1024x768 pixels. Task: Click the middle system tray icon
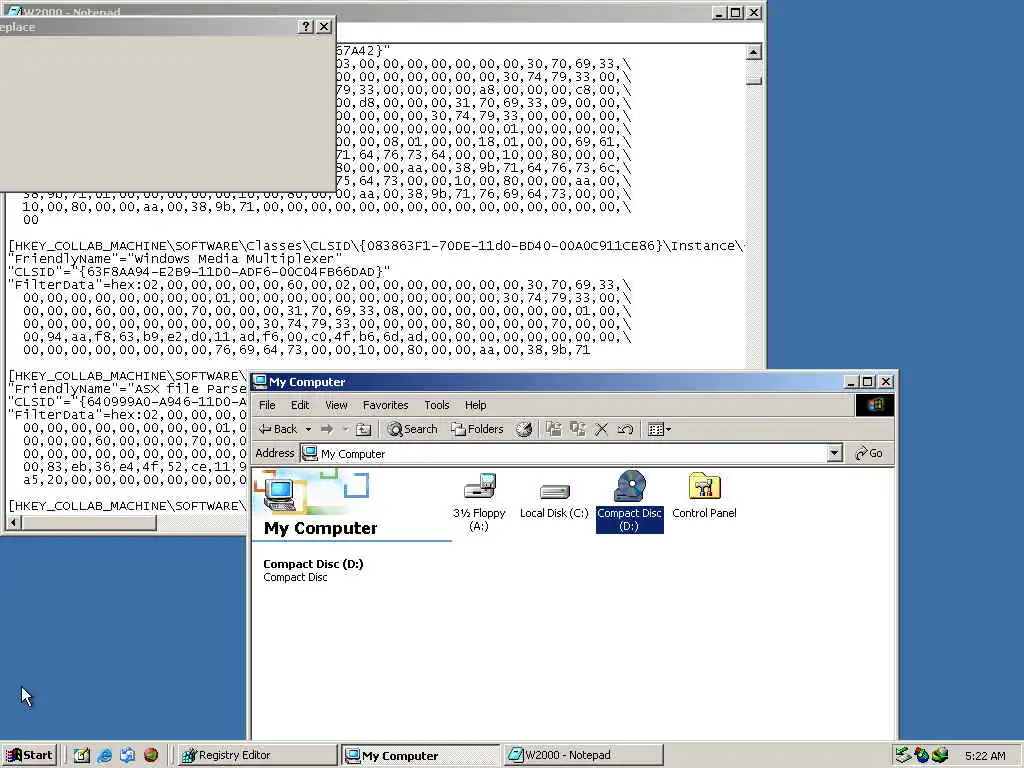[x=921, y=755]
